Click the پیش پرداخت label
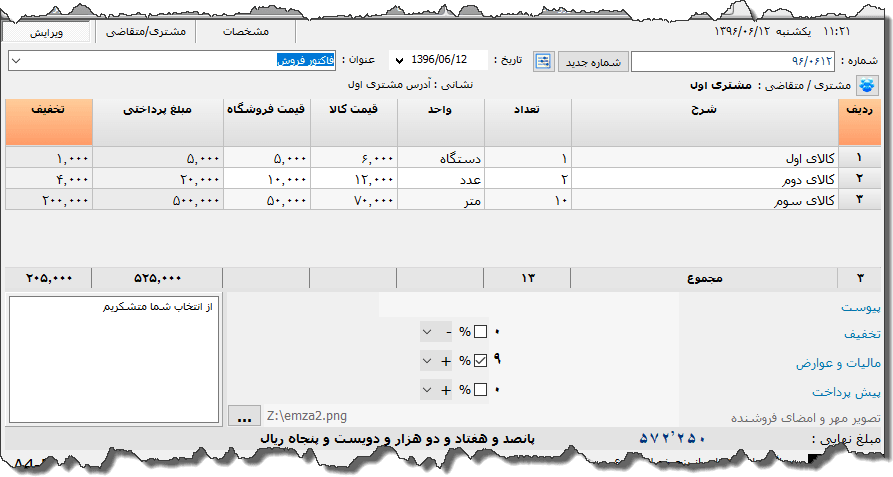 [846, 392]
